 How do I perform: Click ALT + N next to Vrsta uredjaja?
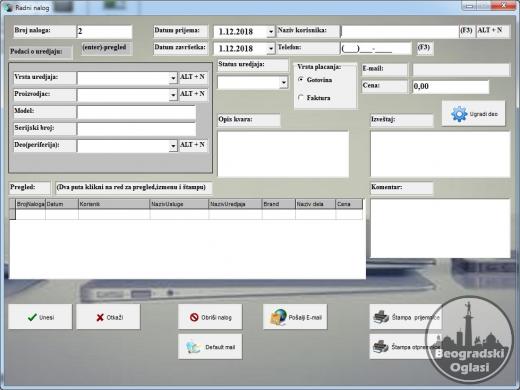pyautogui.click(x=193, y=77)
